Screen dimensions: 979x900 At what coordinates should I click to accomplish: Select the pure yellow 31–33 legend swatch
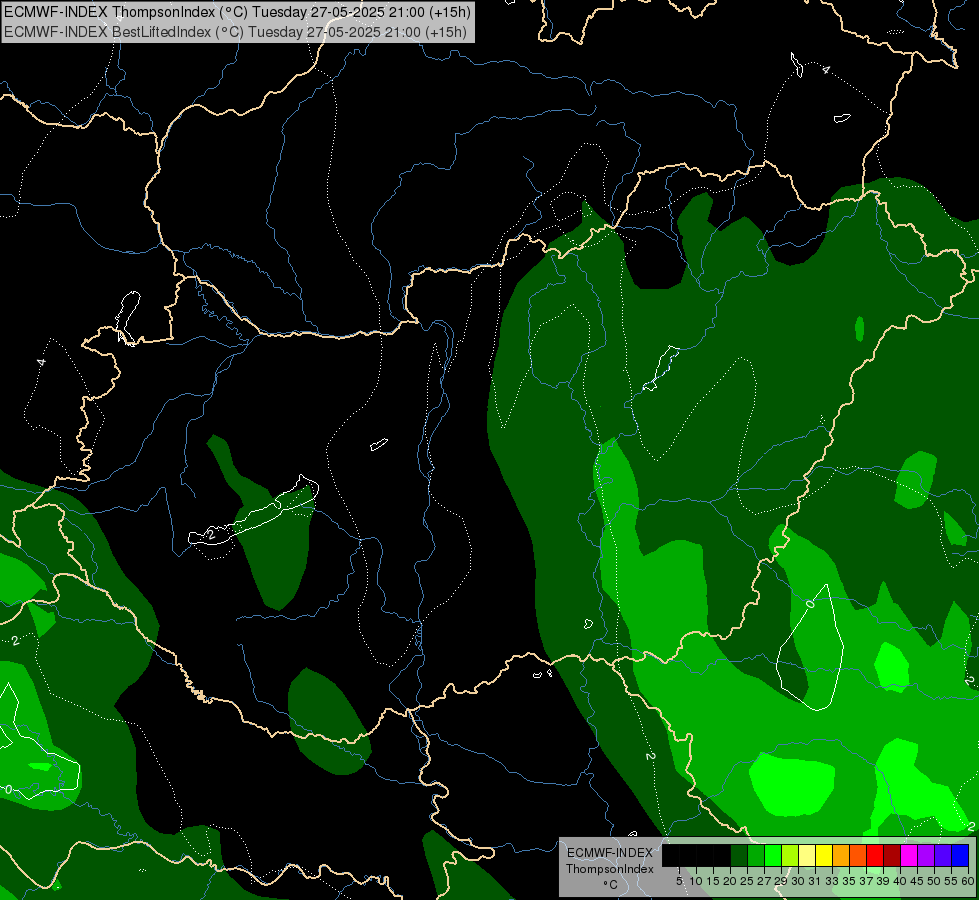click(x=825, y=856)
